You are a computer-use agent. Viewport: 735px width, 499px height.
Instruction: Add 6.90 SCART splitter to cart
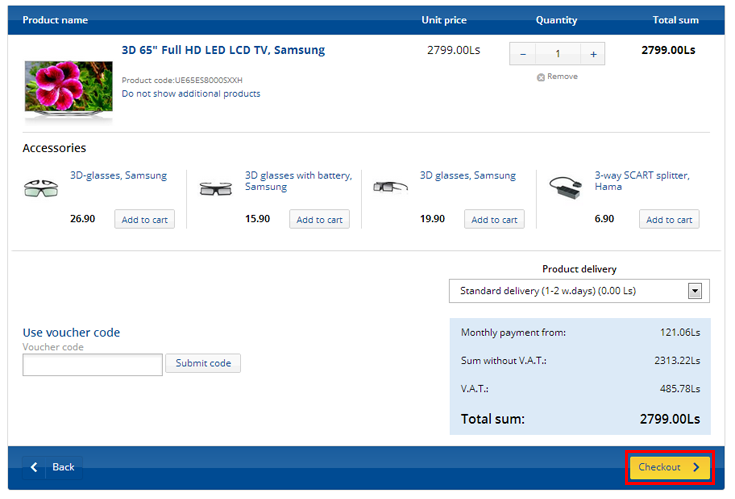tap(669, 219)
